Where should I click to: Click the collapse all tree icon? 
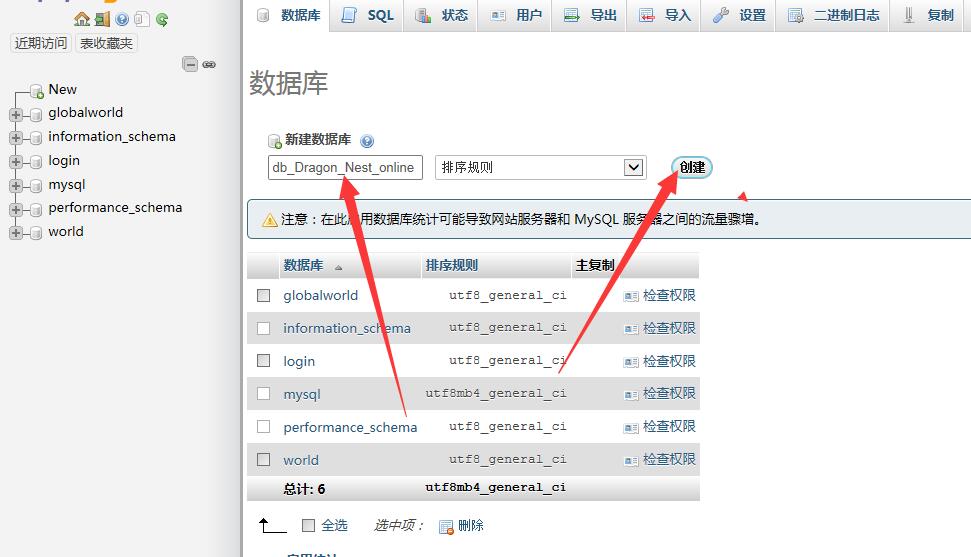pos(190,64)
